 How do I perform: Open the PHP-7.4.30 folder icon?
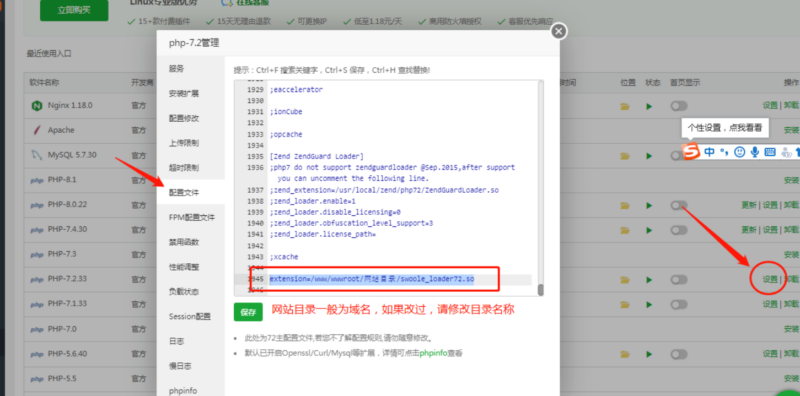[x=624, y=230]
